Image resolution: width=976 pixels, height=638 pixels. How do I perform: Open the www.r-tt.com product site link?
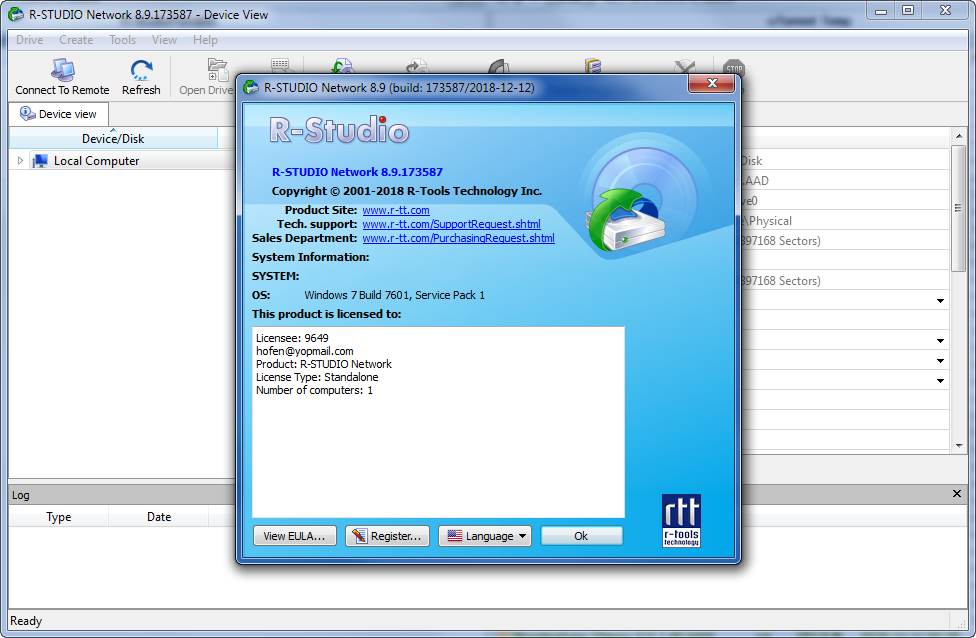(x=396, y=210)
